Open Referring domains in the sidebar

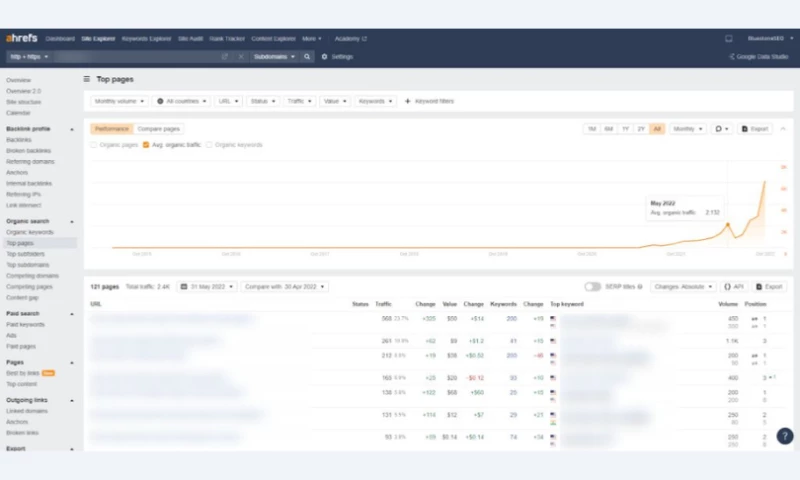click(x=30, y=162)
